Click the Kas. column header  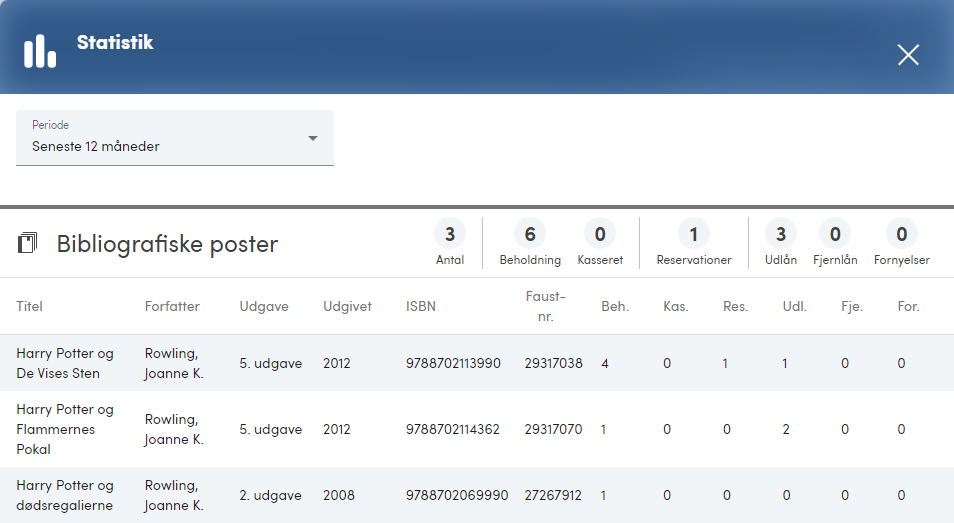click(x=675, y=306)
